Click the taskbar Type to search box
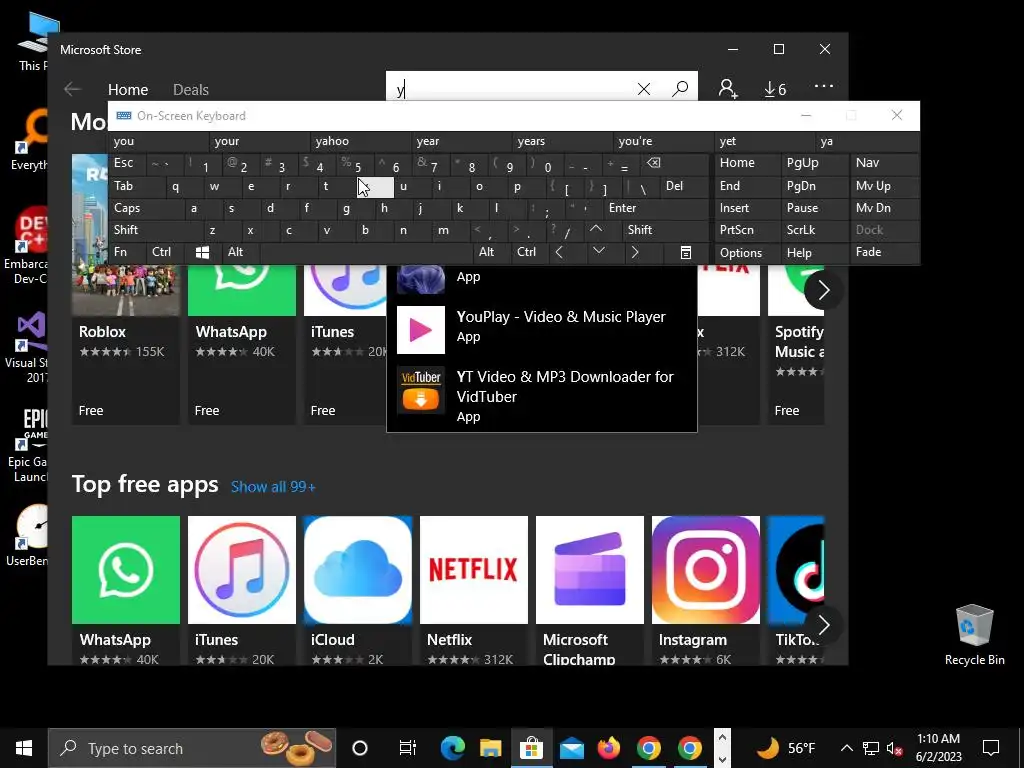The image size is (1024, 768). [x=192, y=748]
